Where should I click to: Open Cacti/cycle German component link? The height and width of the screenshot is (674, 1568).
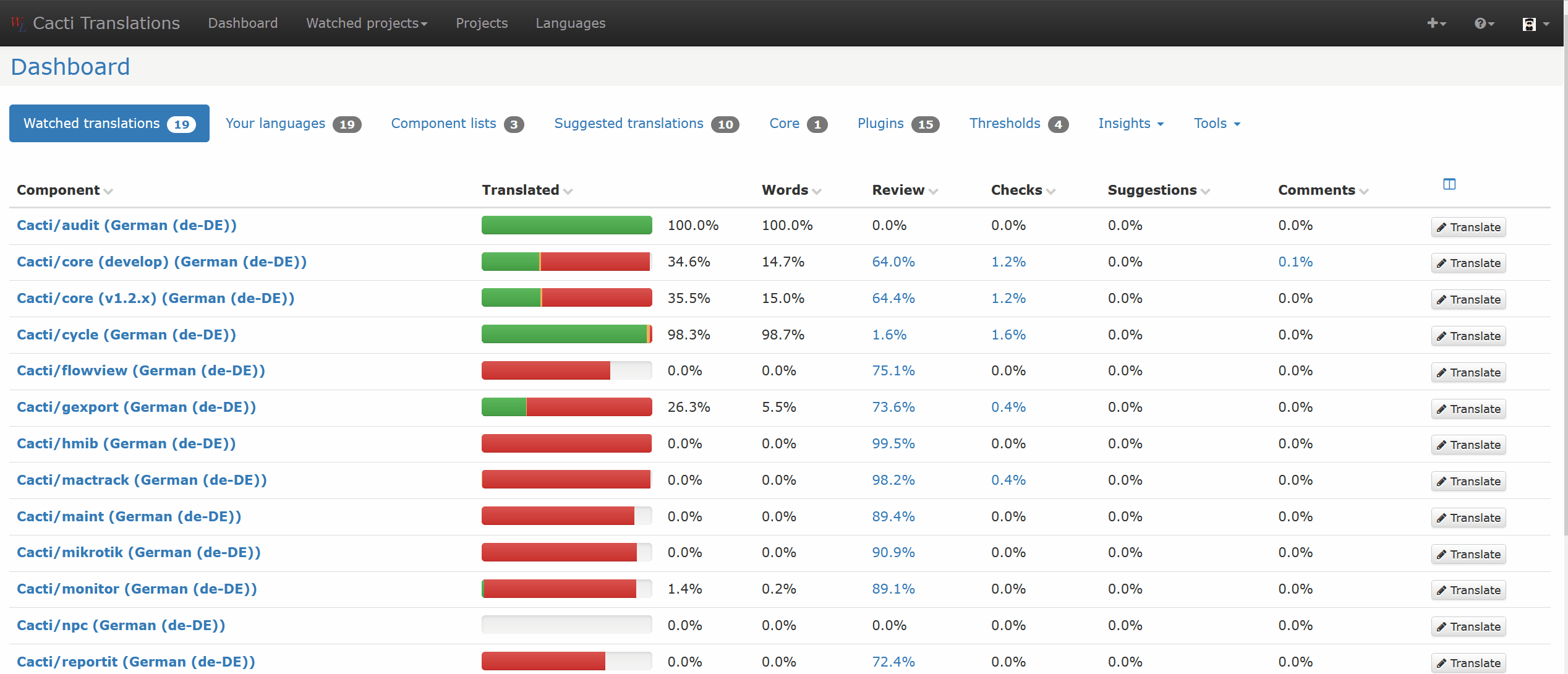pyautogui.click(x=127, y=335)
